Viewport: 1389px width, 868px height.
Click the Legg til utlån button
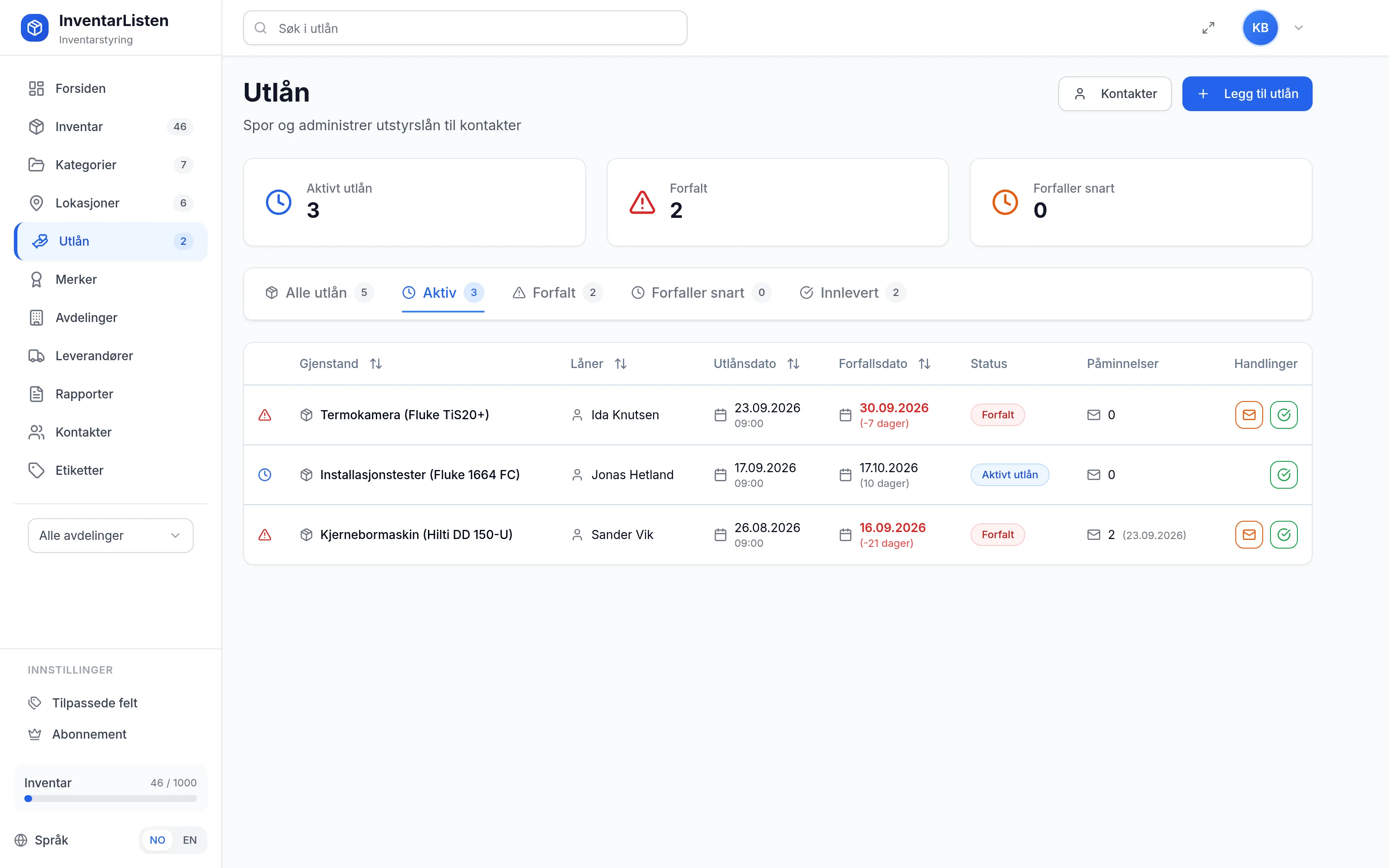click(1247, 94)
